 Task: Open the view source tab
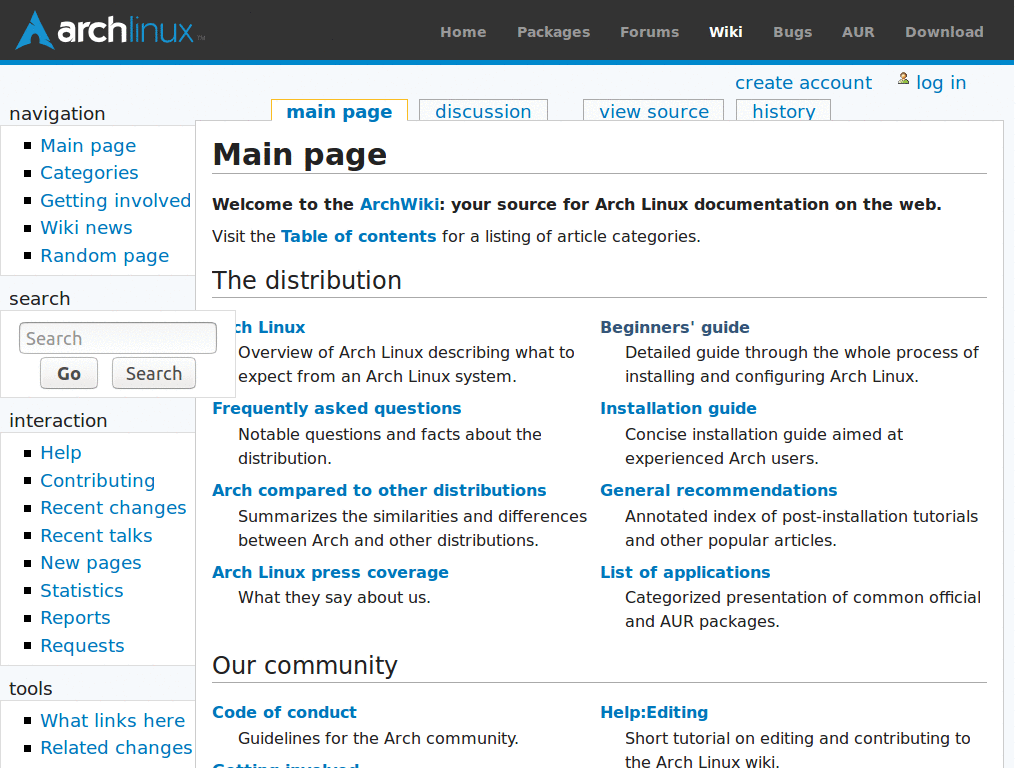click(654, 111)
